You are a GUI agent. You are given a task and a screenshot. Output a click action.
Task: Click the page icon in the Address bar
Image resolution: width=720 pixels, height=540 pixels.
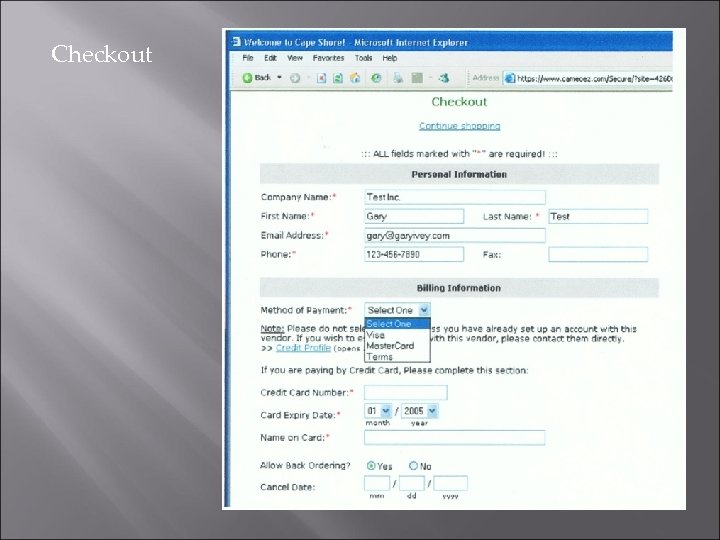point(510,79)
